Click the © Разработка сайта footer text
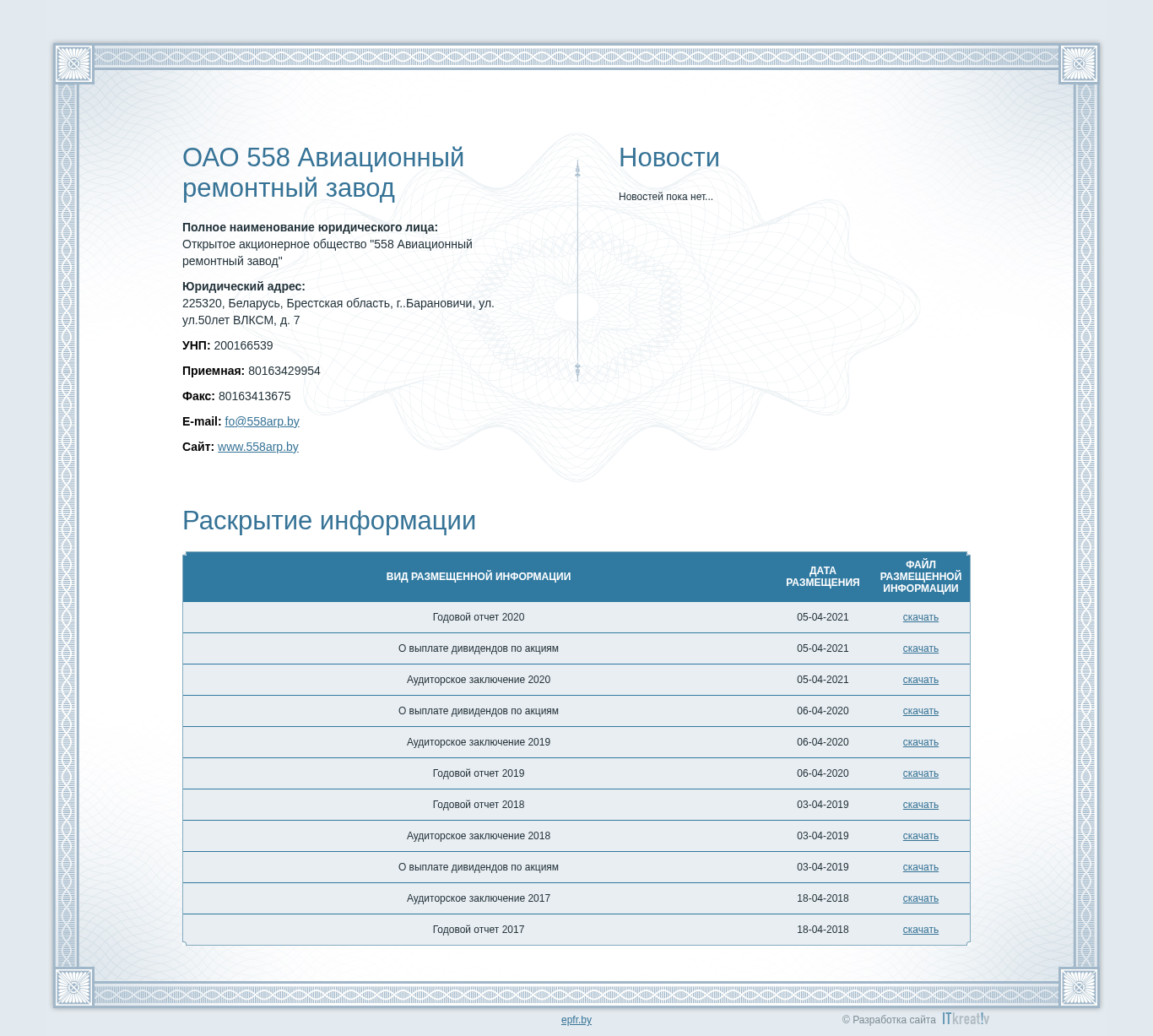1153x1036 pixels. point(889,1020)
